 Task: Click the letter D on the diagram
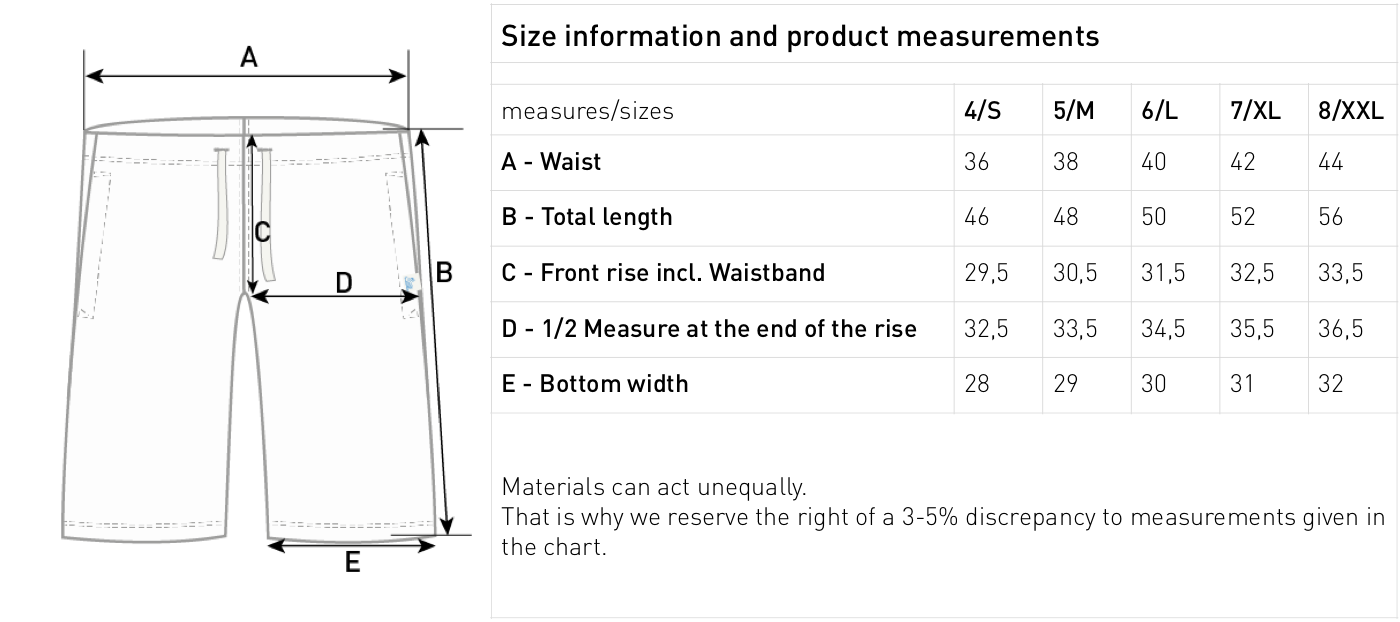point(343,283)
